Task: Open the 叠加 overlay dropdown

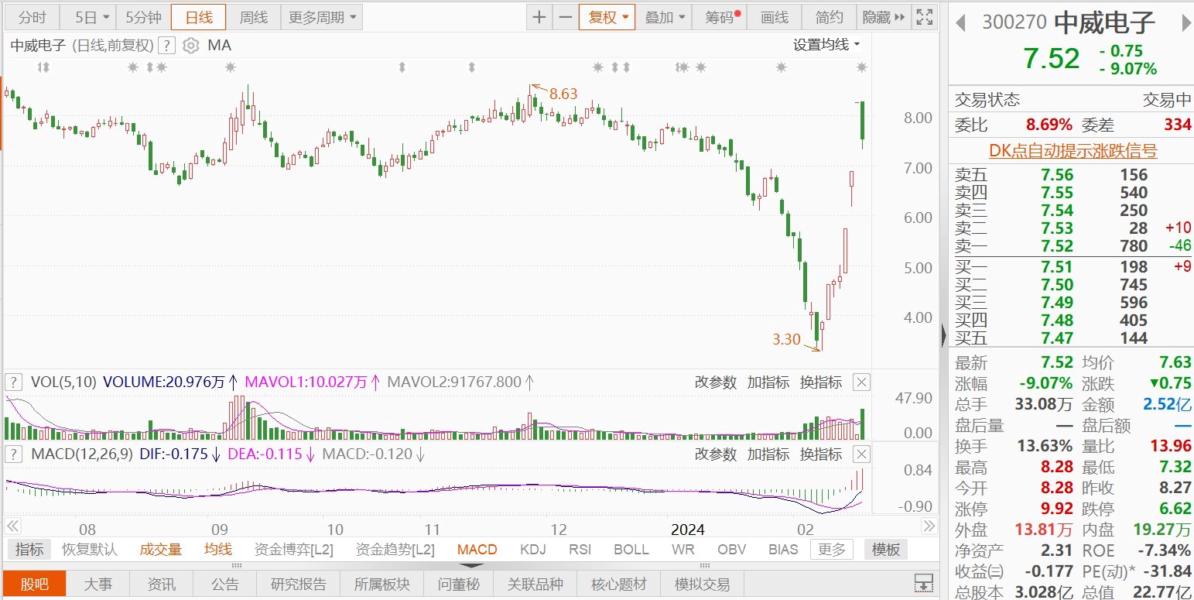Action: [x=665, y=18]
